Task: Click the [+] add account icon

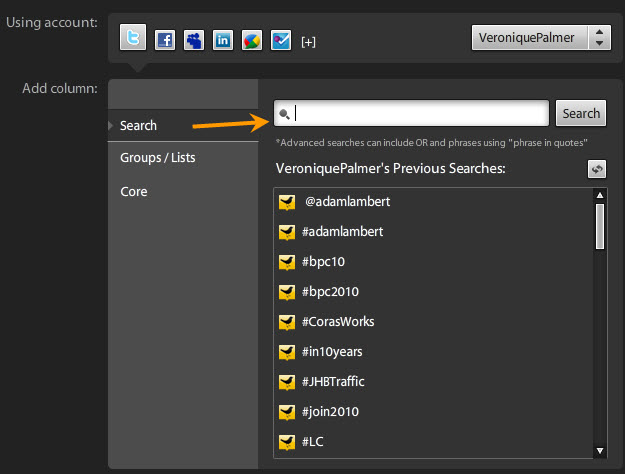Action: (308, 41)
